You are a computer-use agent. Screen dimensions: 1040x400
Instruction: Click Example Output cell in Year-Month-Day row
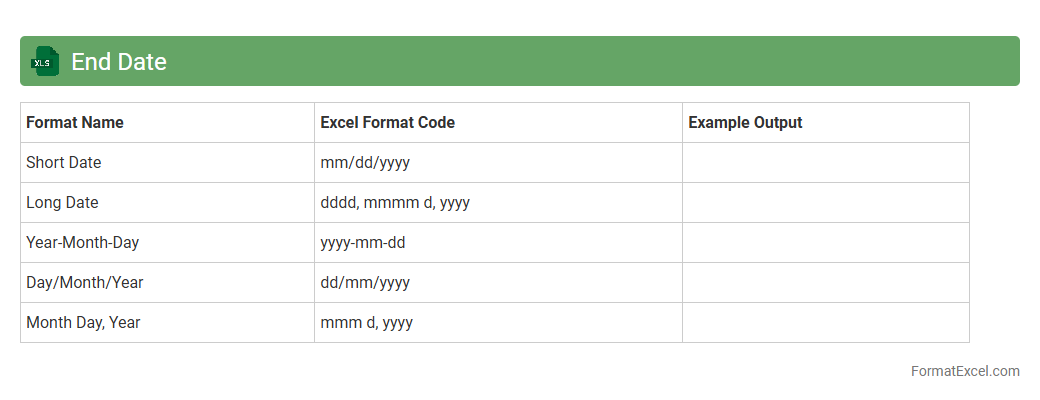coord(825,243)
